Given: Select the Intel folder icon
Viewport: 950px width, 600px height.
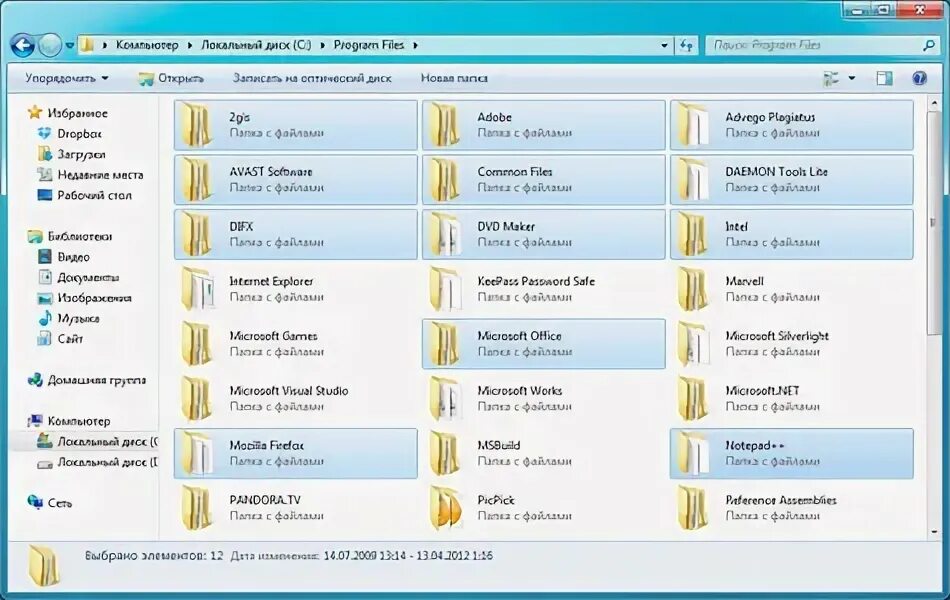Looking at the screenshot, I should pos(694,235).
